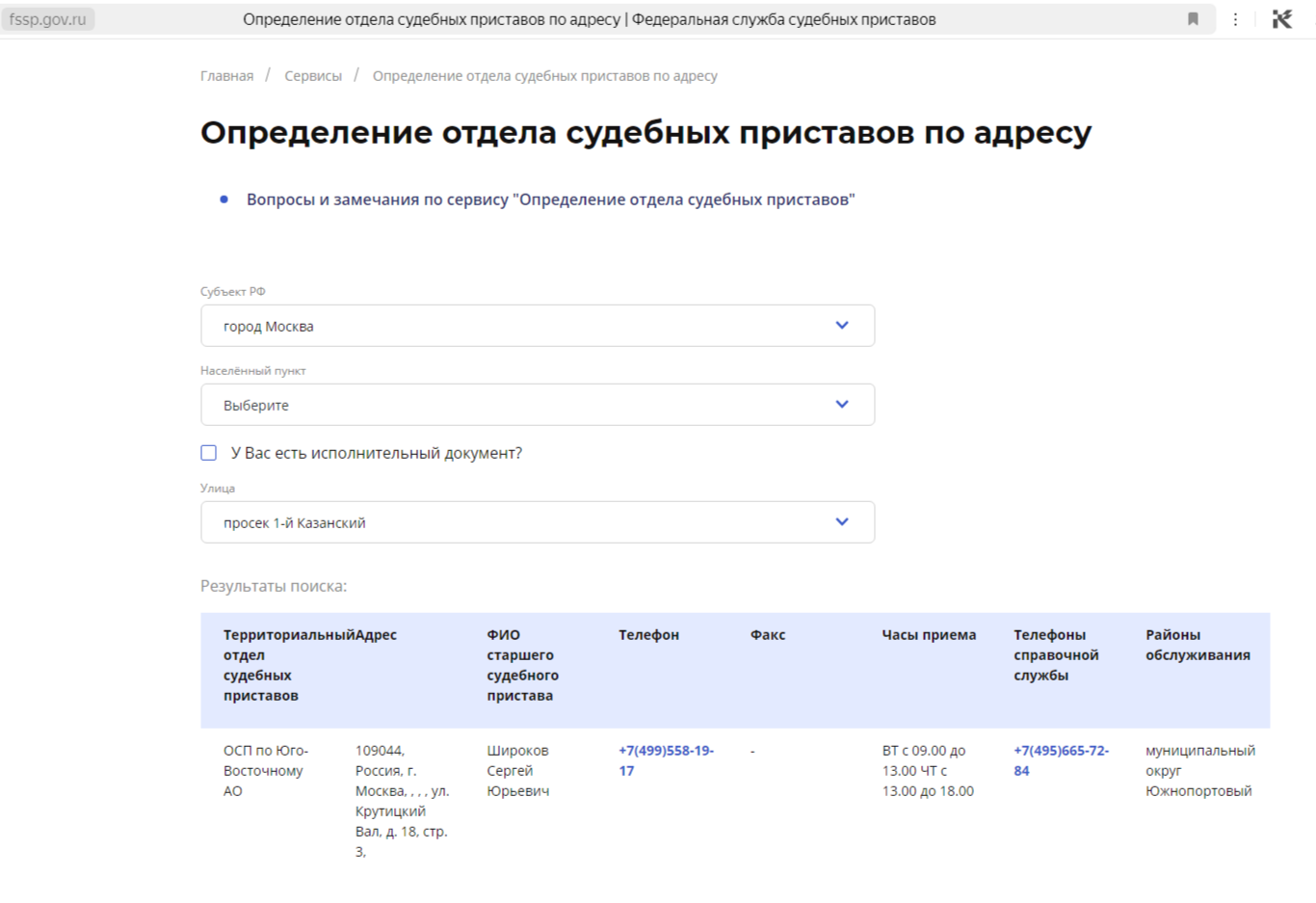Image resolution: width=1316 pixels, height=903 pixels.
Task: Open the Сервисы breadcrumb link
Action: 313,76
